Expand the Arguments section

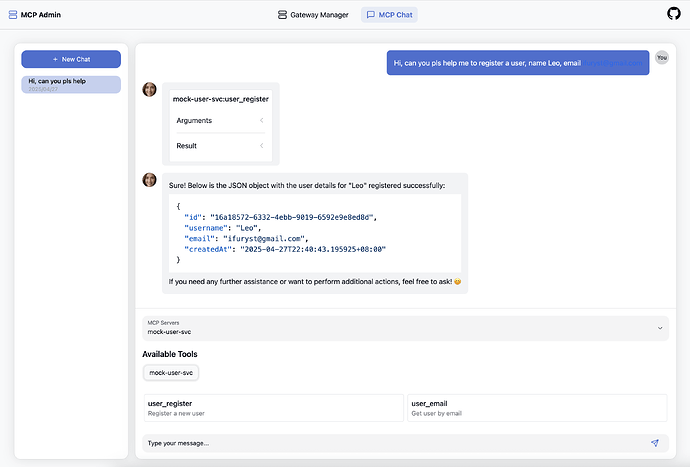click(x=220, y=121)
